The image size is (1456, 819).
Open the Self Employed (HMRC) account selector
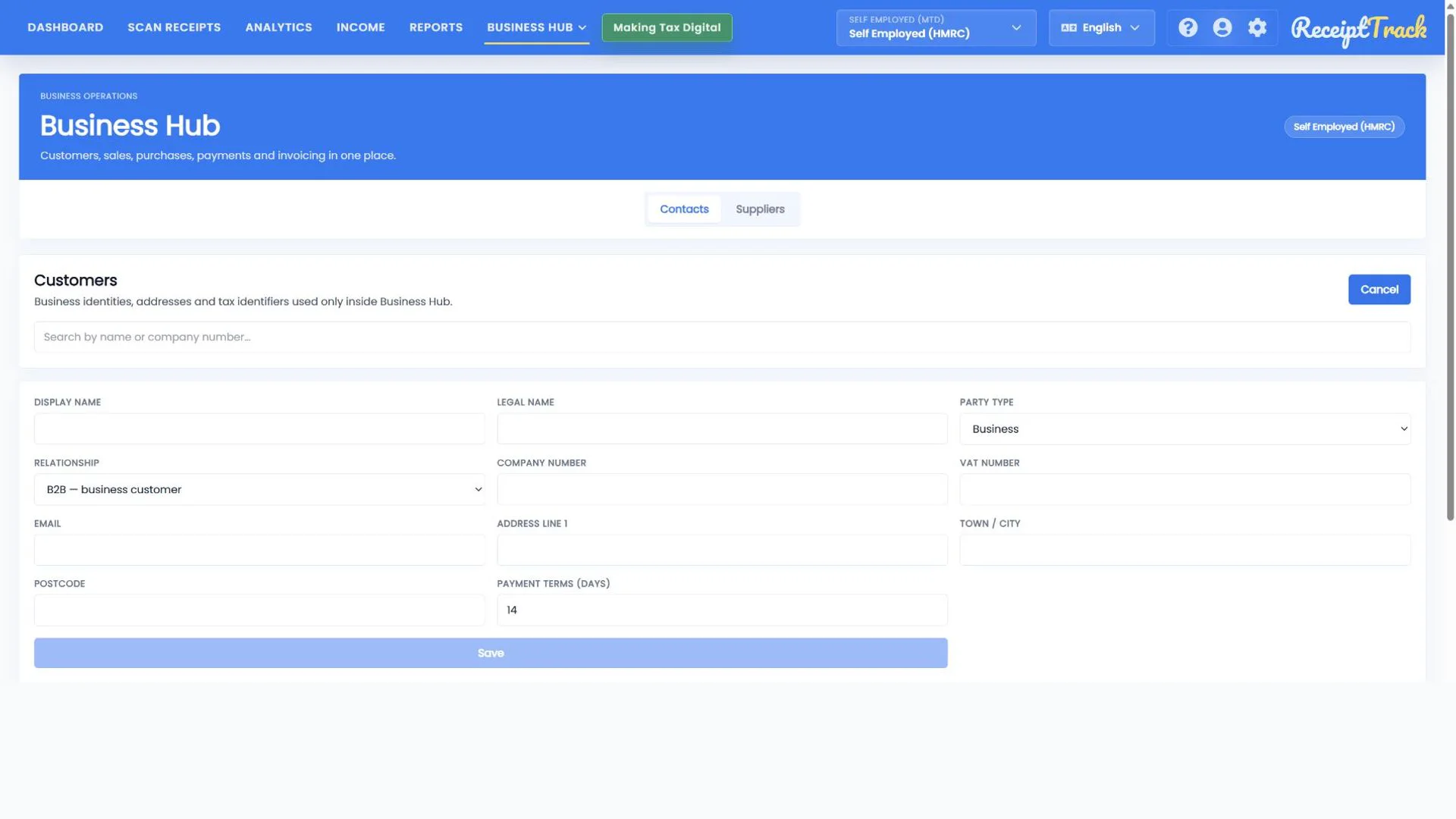936,27
